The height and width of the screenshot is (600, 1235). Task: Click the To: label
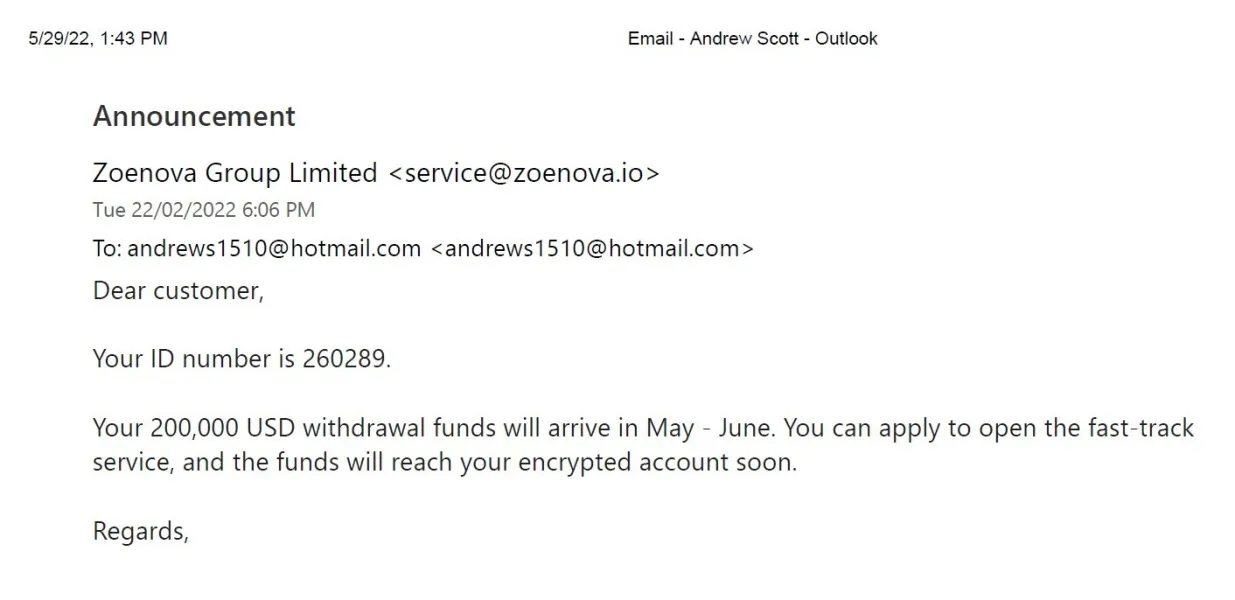107,248
